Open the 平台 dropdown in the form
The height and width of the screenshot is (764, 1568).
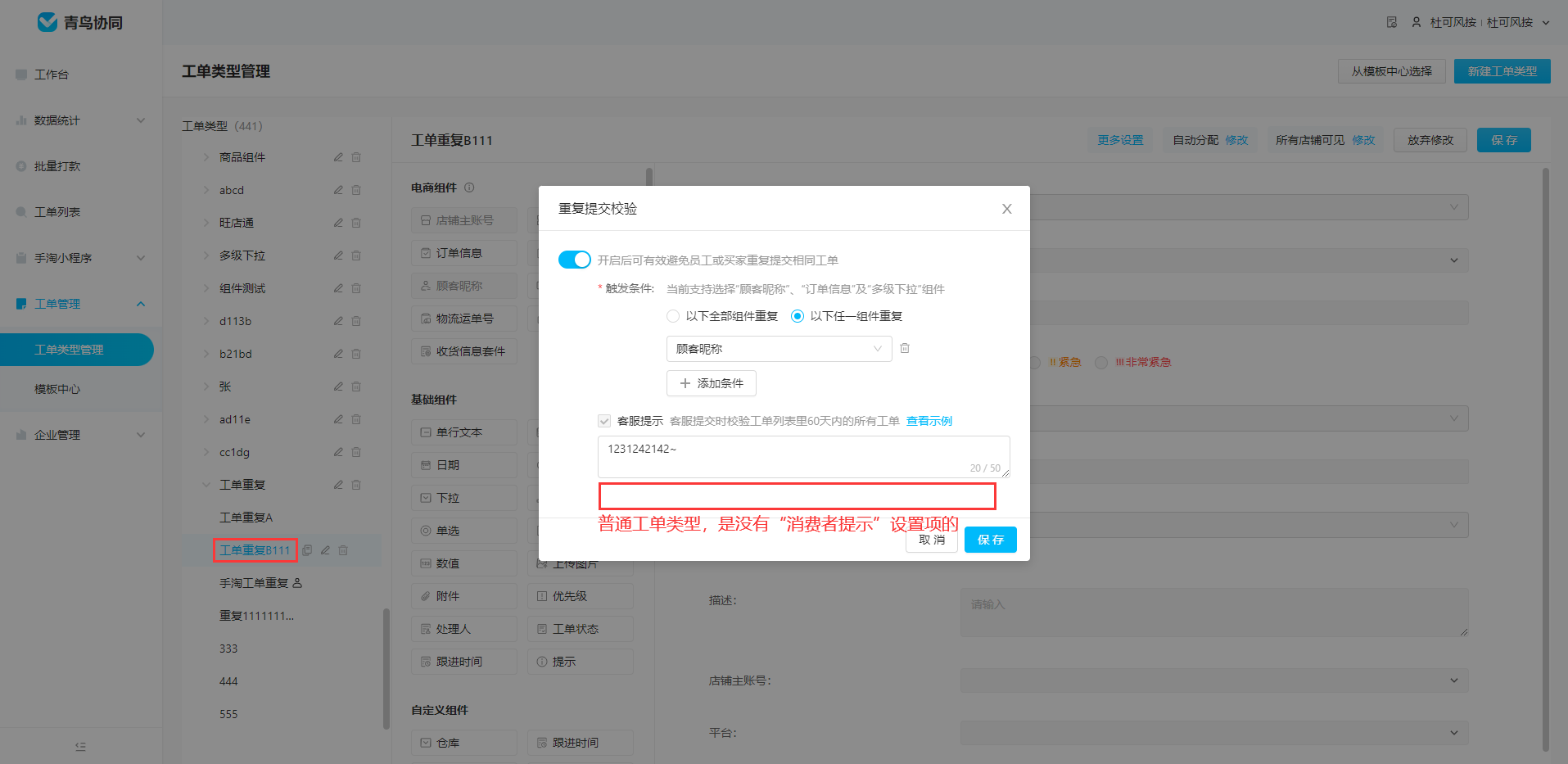[1214, 733]
